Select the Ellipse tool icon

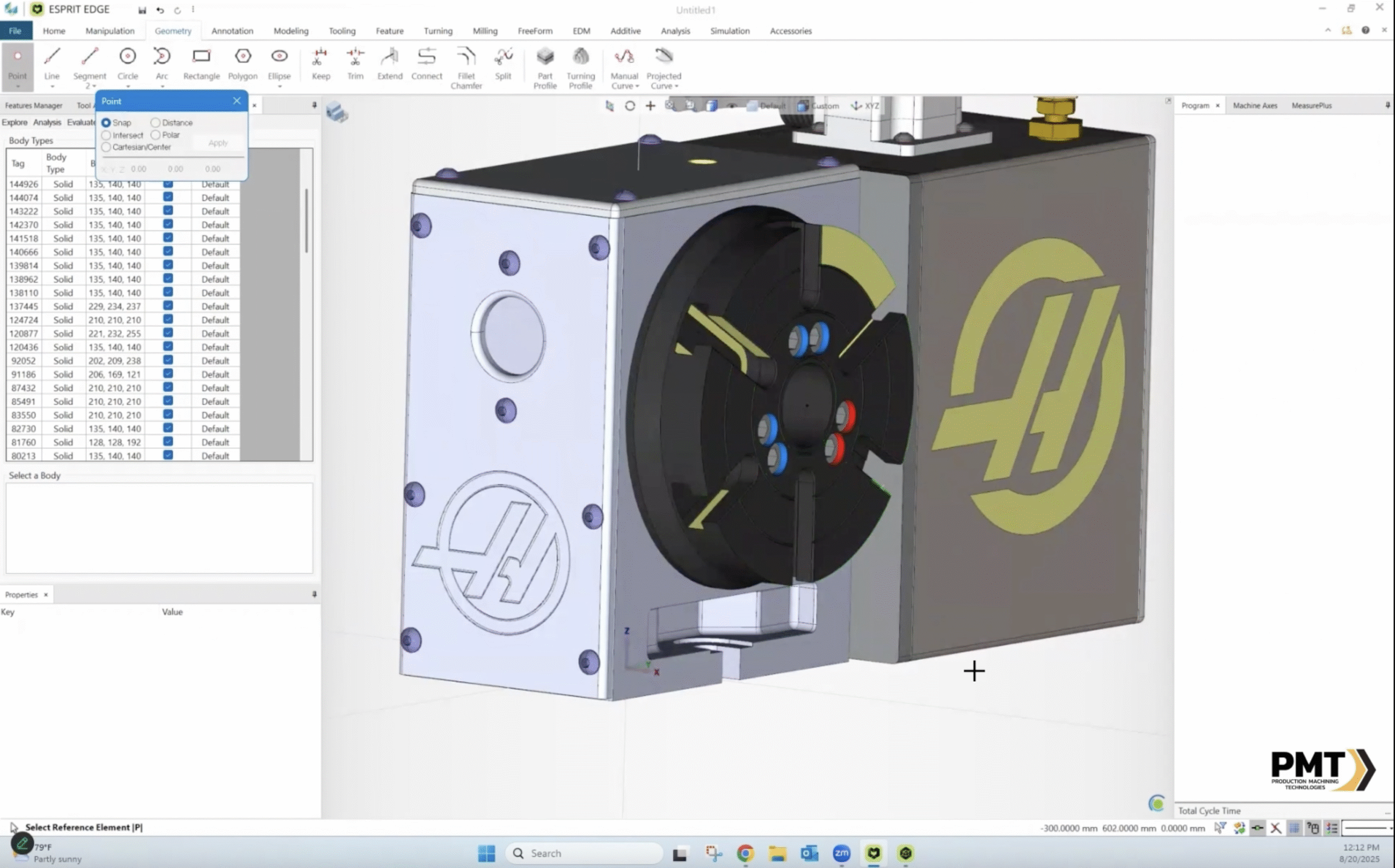[280, 56]
